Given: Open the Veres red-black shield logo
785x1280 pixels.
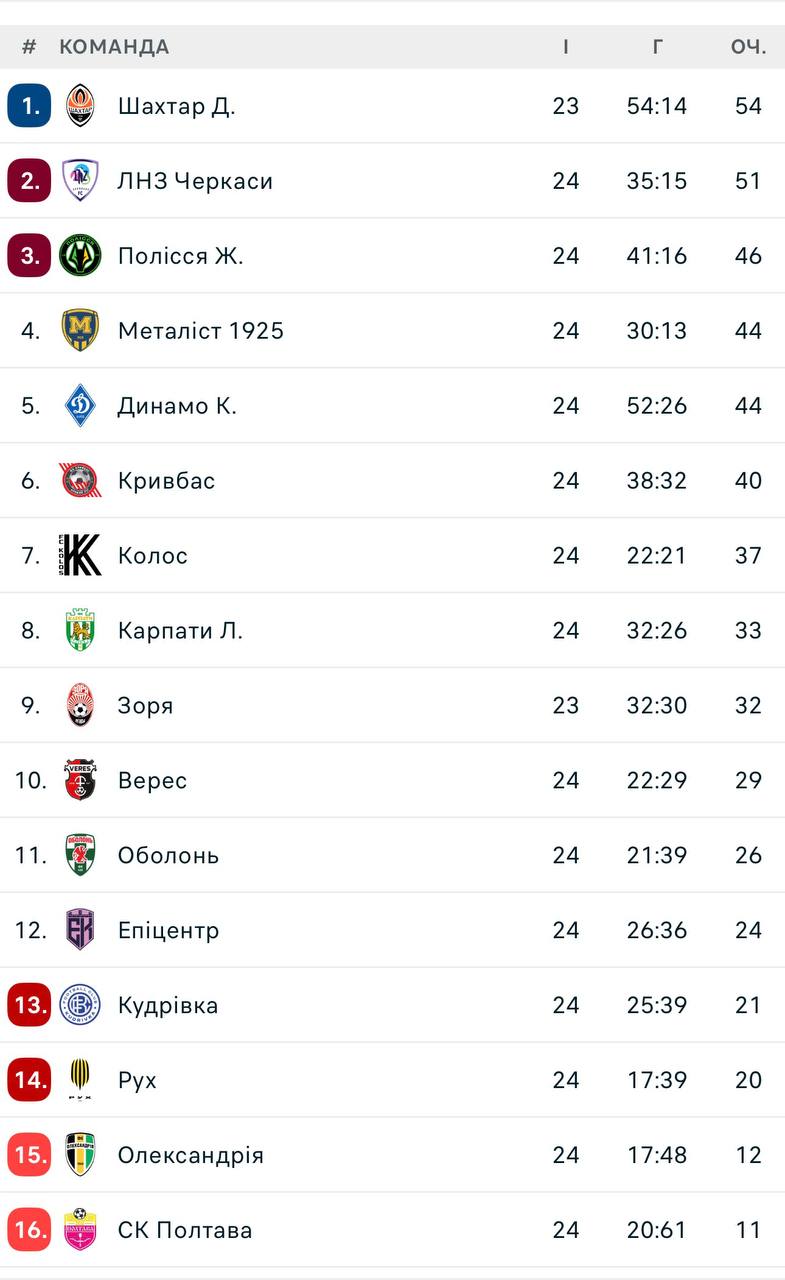Looking at the screenshot, I should [80, 781].
